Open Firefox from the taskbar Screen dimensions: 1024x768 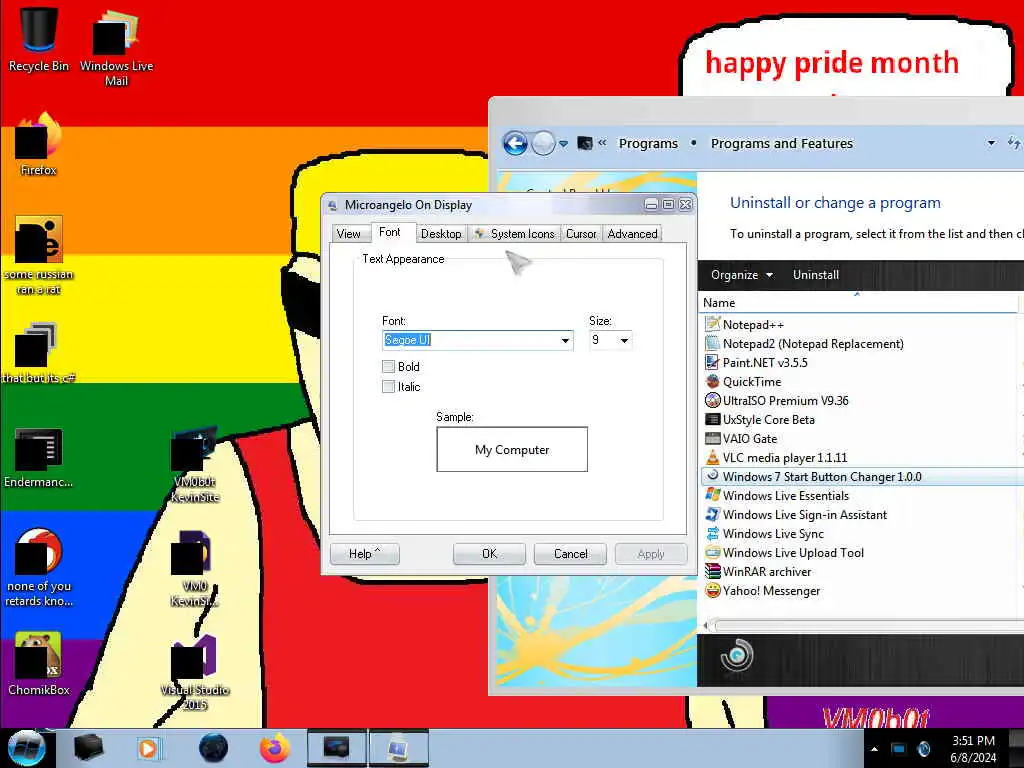pyautogui.click(x=274, y=748)
